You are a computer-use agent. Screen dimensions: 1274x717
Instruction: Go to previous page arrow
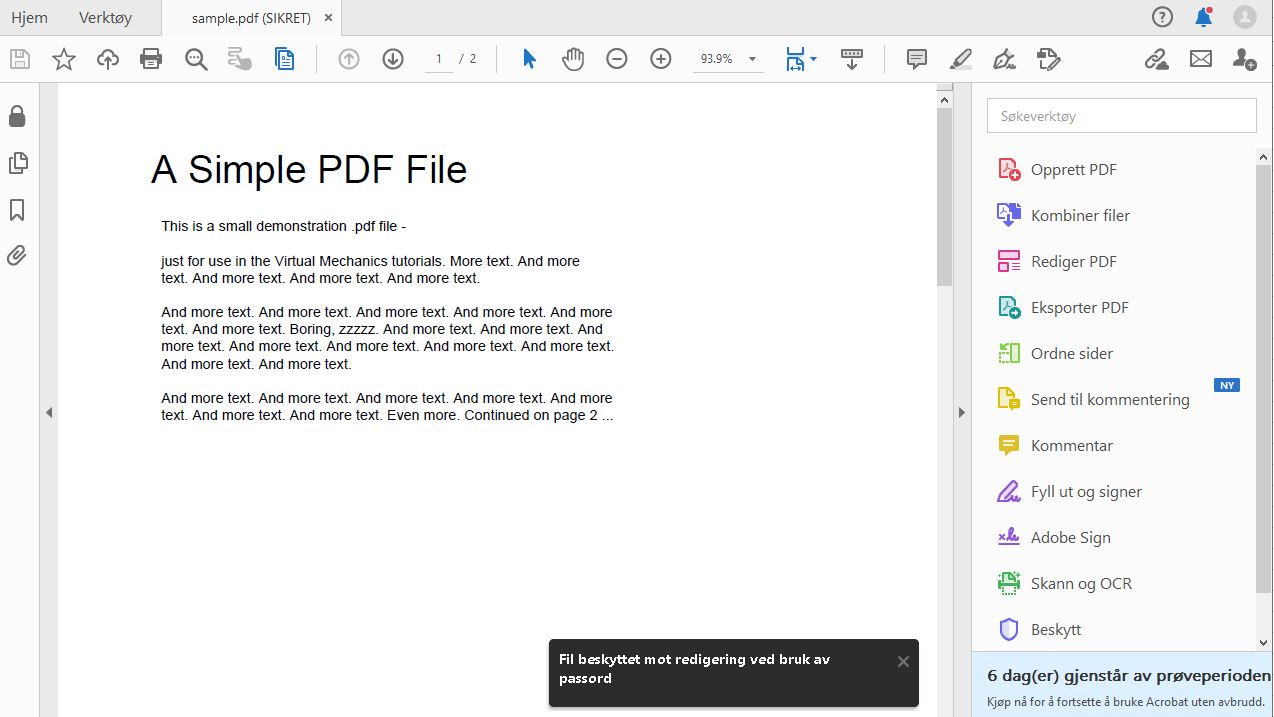(x=349, y=59)
